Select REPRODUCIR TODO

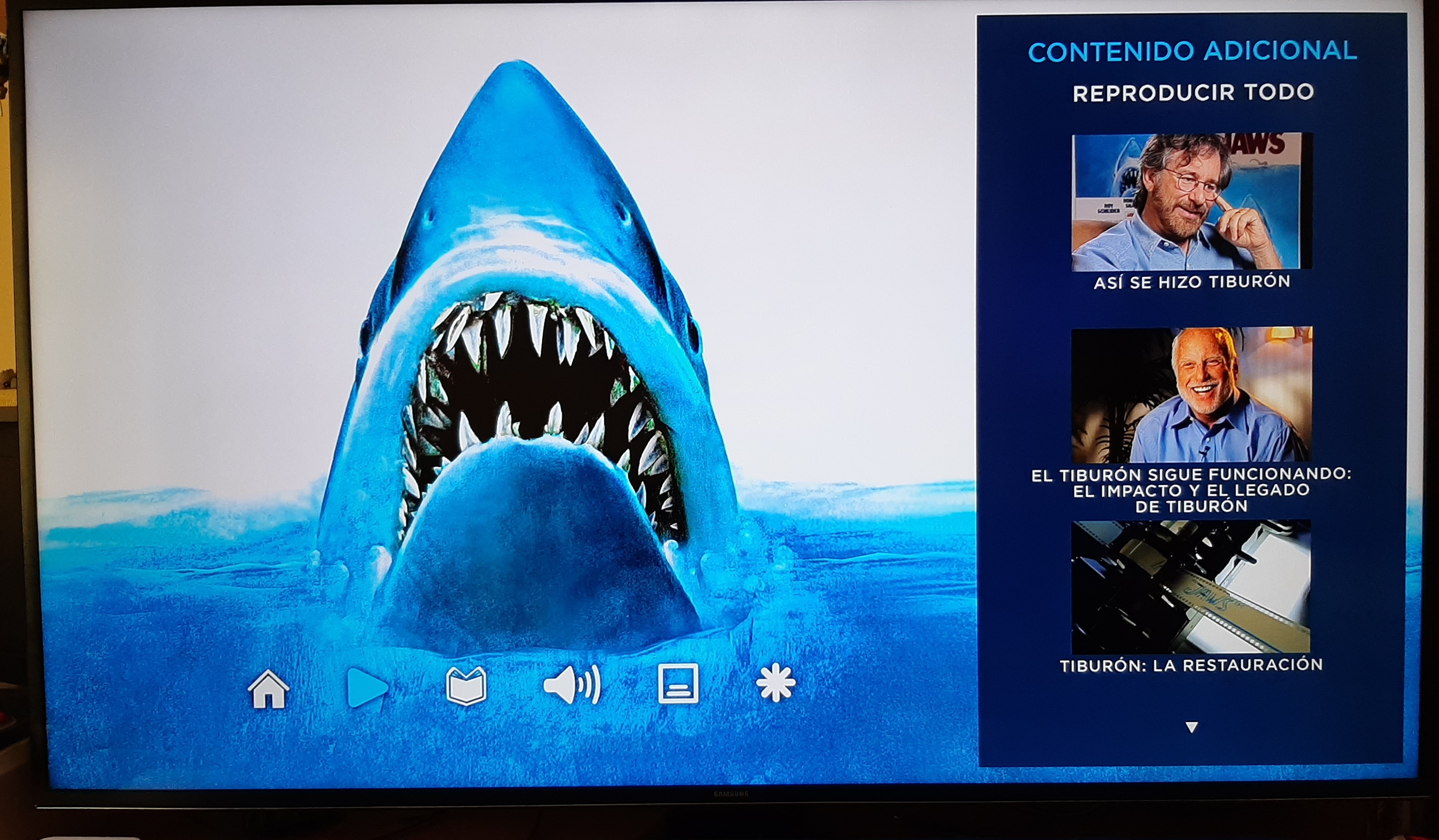[x=1193, y=92]
